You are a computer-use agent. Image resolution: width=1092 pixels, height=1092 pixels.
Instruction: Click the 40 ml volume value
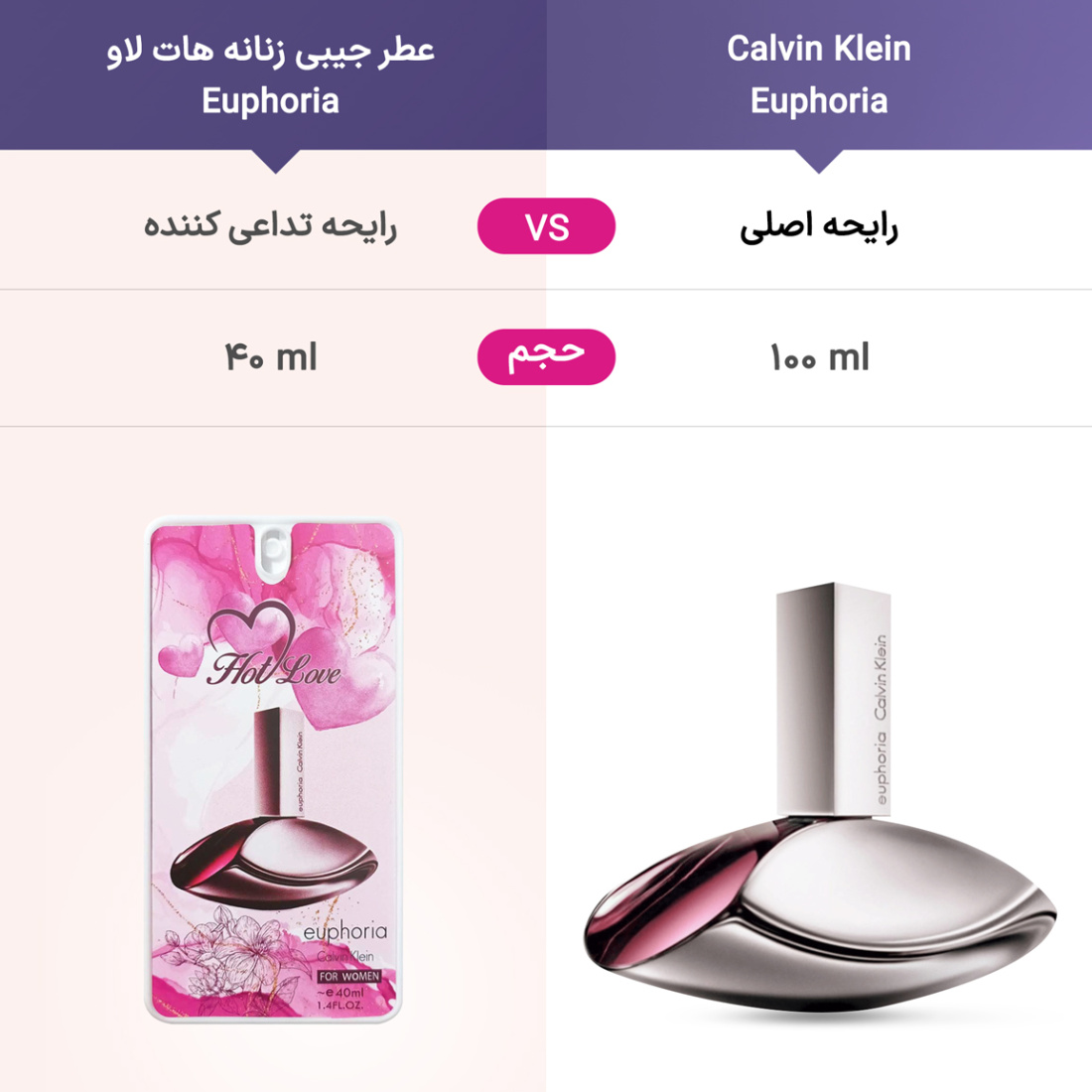(x=271, y=357)
